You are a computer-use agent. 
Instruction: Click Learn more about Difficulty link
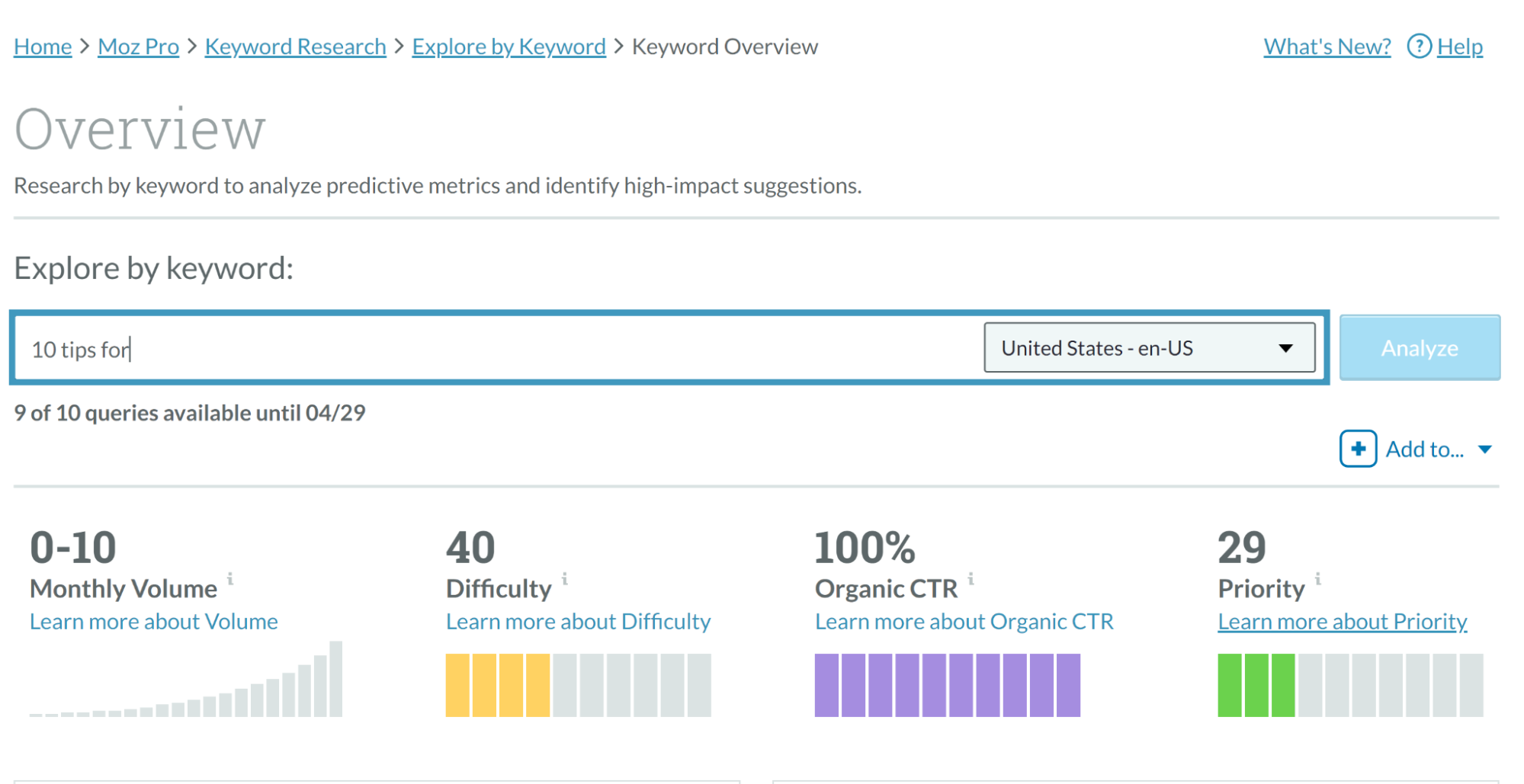pos(578,622)
